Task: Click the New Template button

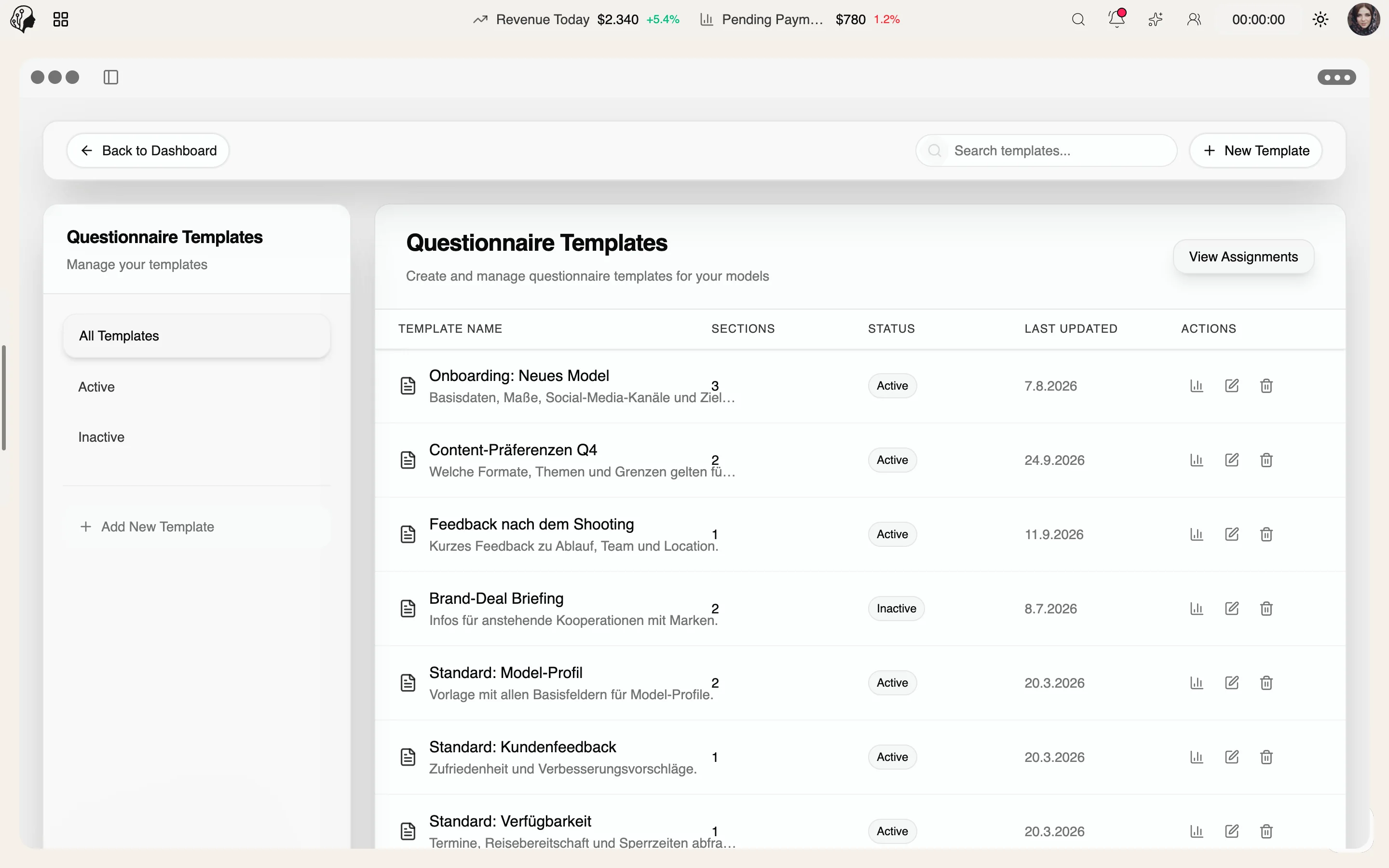Action: pos(1256,150)
